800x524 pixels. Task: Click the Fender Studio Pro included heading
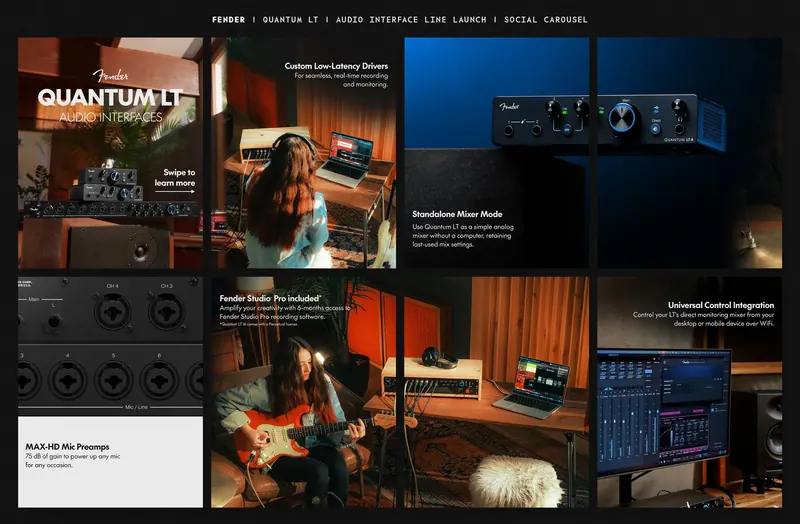[x=270, y=298]
